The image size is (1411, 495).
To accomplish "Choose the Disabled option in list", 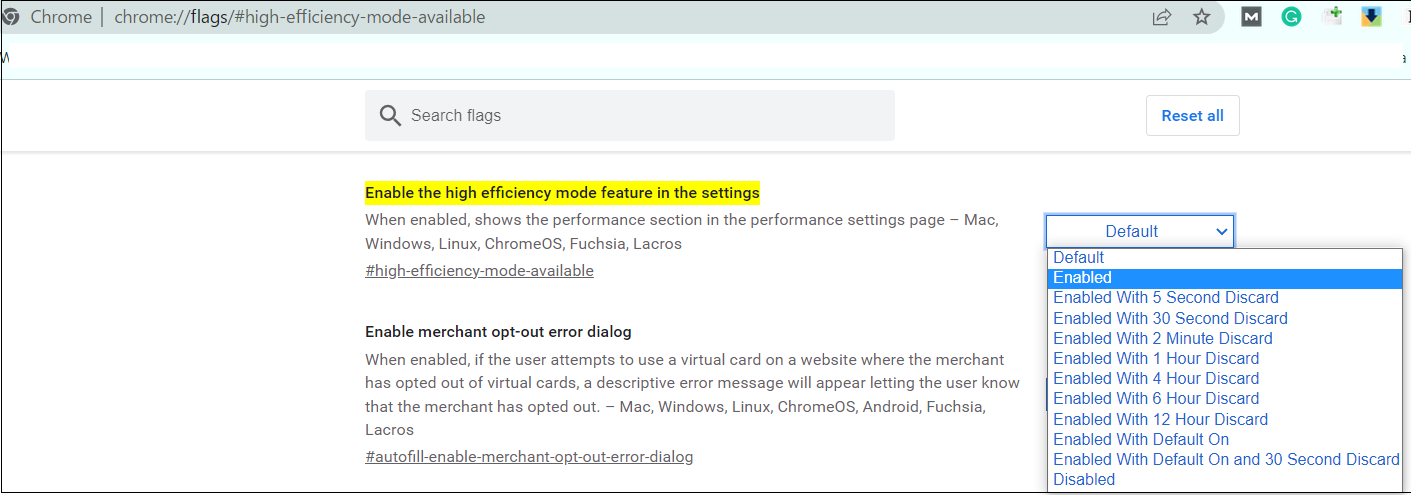I will click(x=1083, y=480).
